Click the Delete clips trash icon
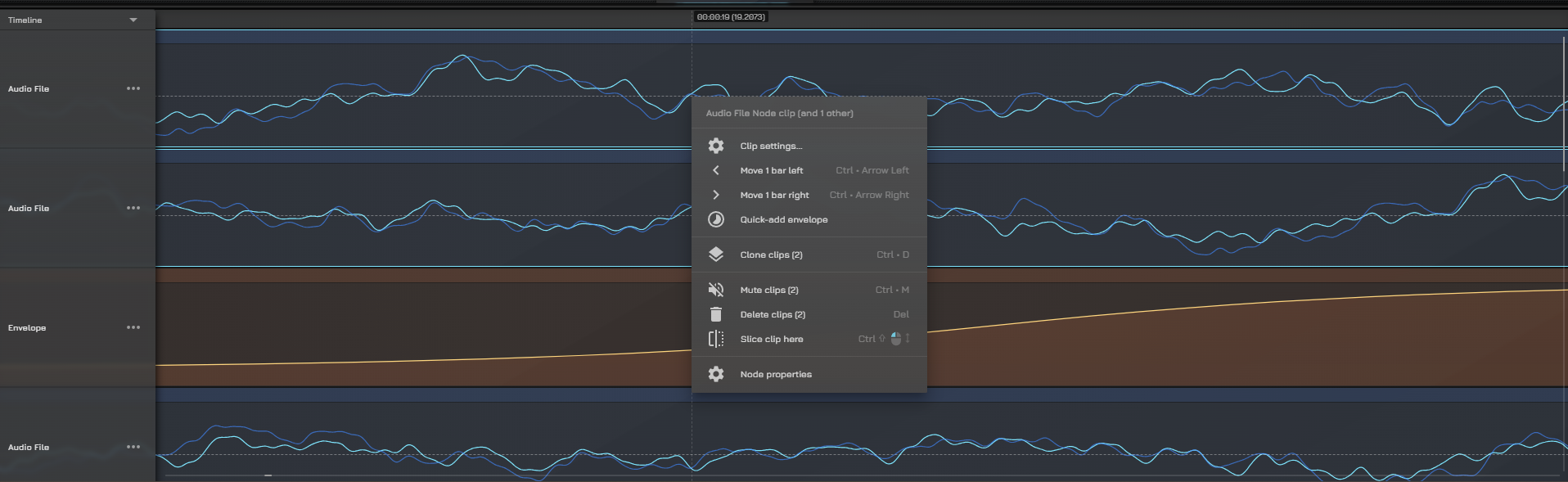 [716, 314]
